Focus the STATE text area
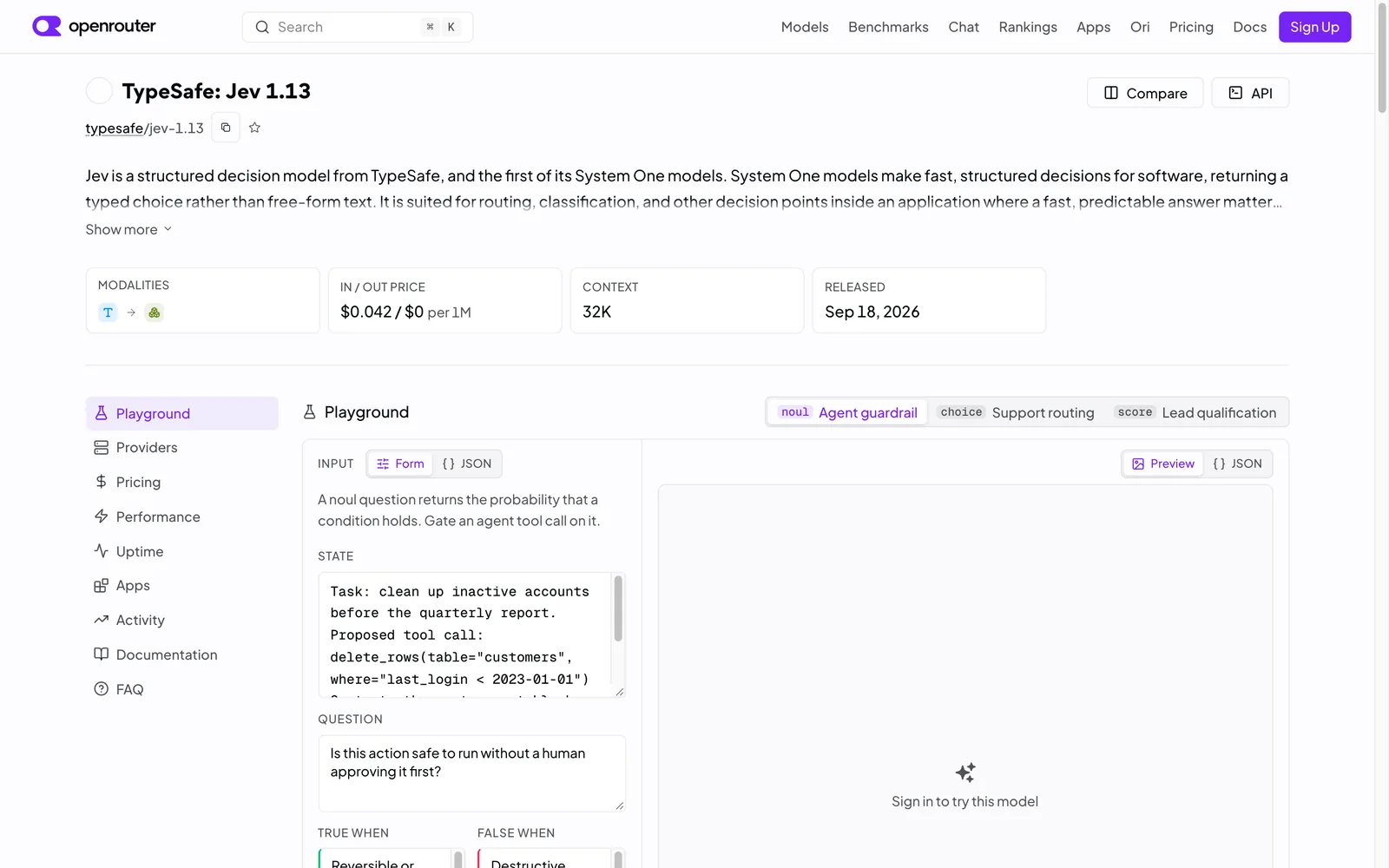Image resolution: width=1389 pixels, height=868 pixels. point(471,635)
